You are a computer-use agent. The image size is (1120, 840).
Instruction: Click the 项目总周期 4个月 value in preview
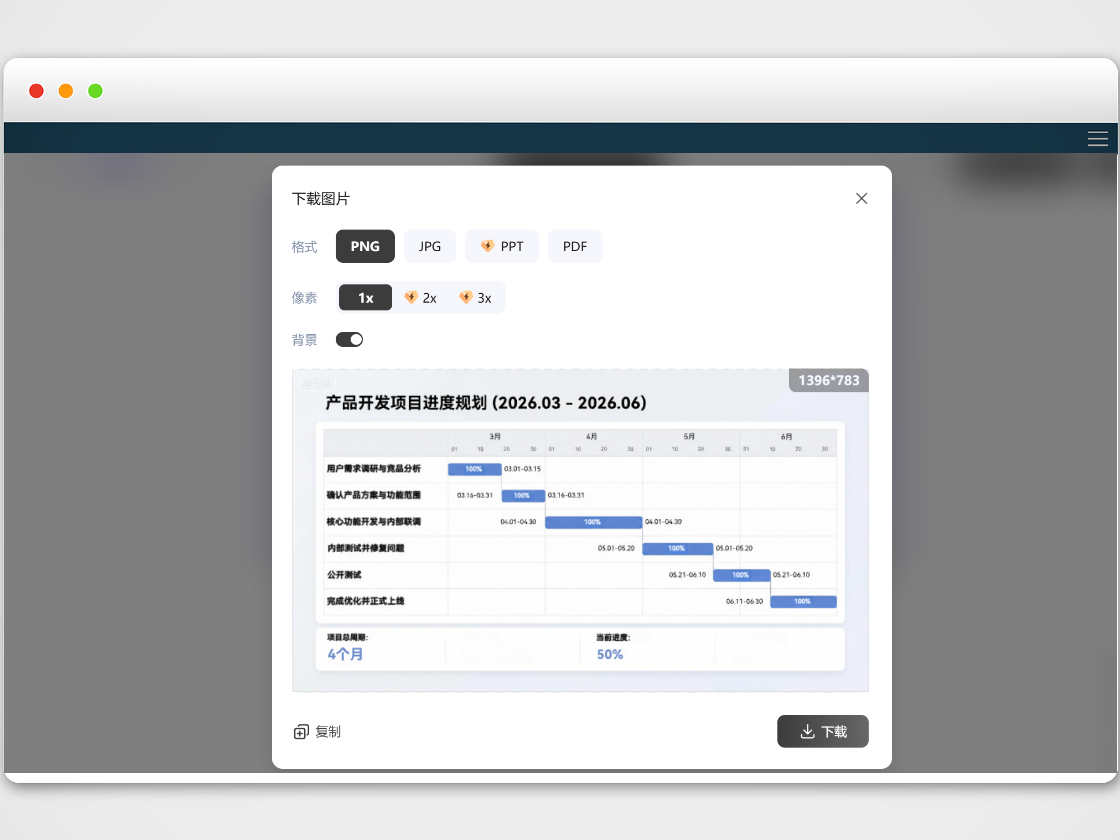point(345,654)
